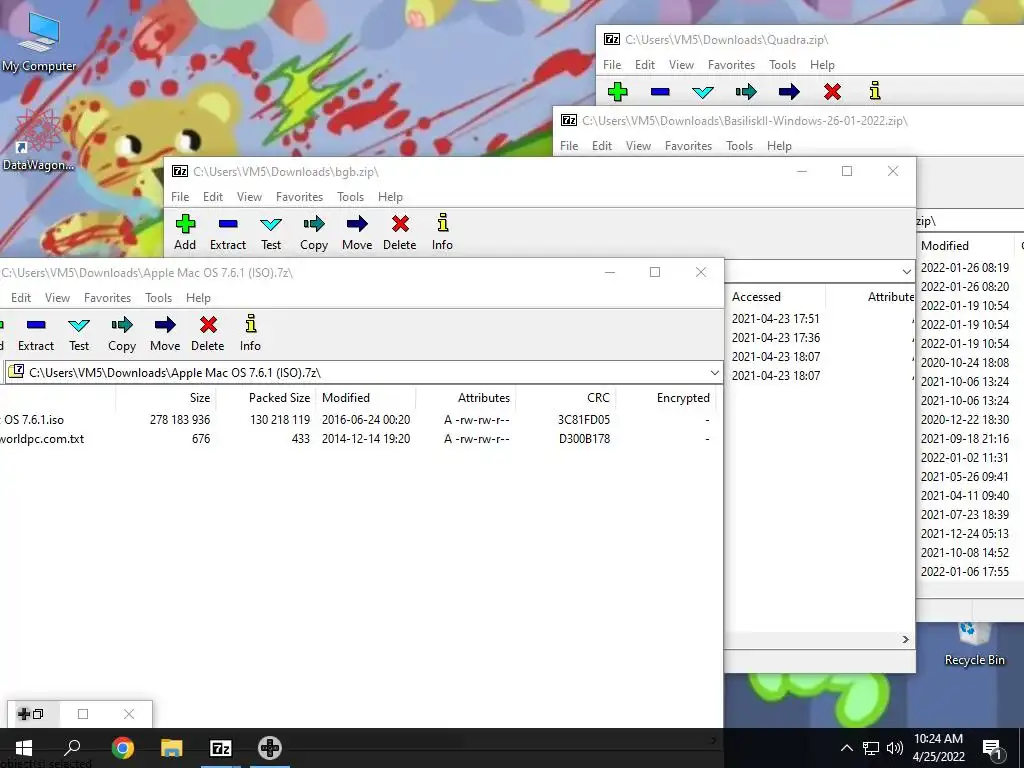Open File menu in Quadra.zip window
Viewport: 1024px width, 768px height.
[x=612, y=65]
